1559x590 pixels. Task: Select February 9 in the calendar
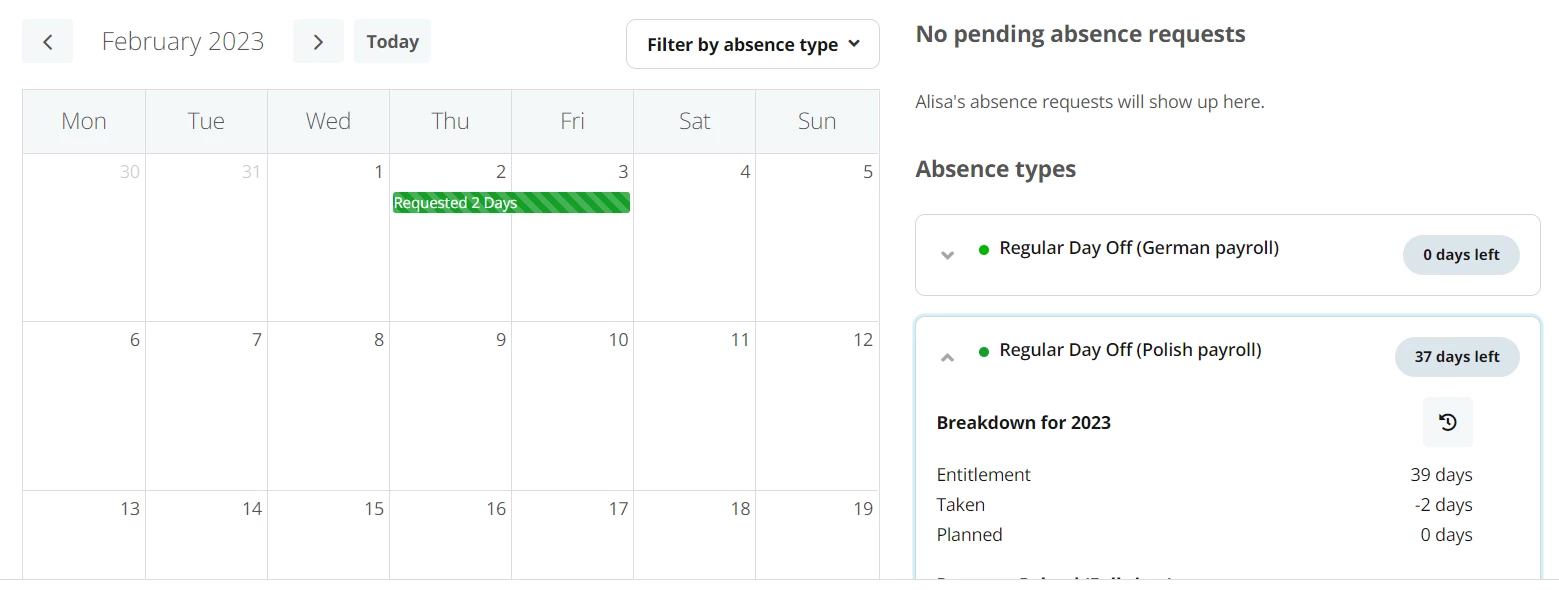coord(450,406)
